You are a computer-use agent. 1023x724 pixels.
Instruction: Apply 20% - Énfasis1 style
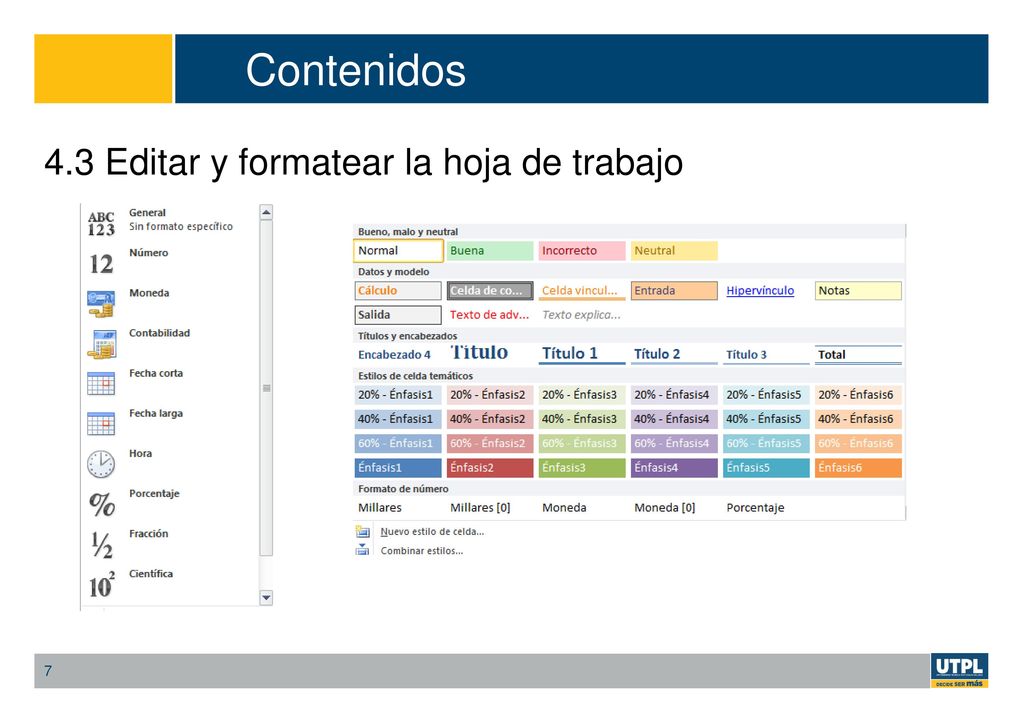tap(398, 395)
